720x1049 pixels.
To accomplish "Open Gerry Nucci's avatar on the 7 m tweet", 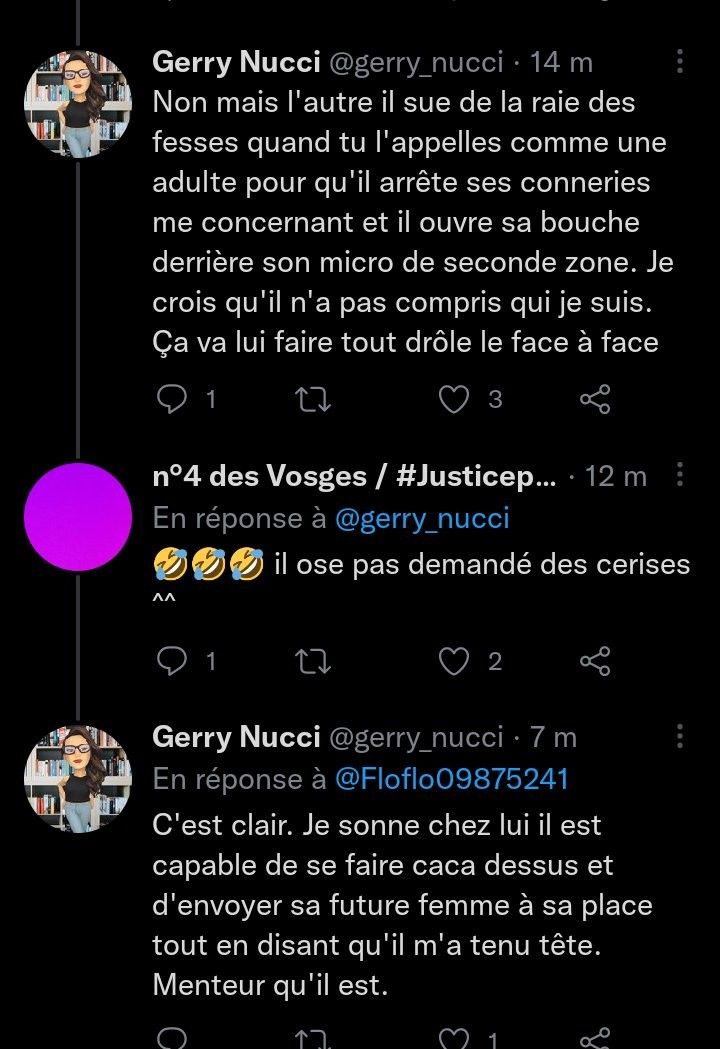I will tap(78, 779).
